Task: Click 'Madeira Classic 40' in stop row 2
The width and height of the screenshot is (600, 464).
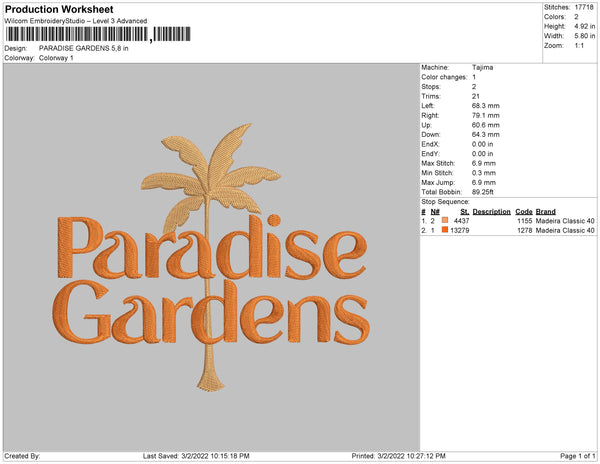Action: coord(565,230)
